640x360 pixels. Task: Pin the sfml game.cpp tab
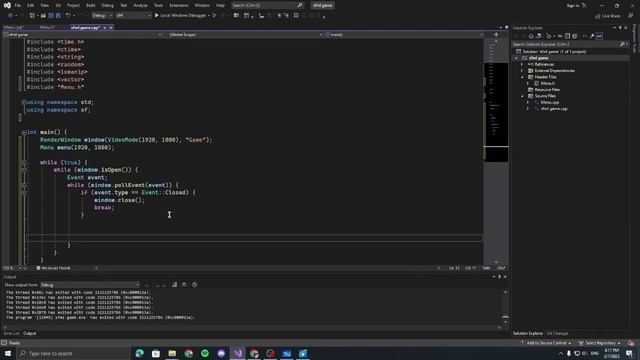point(104,27)
